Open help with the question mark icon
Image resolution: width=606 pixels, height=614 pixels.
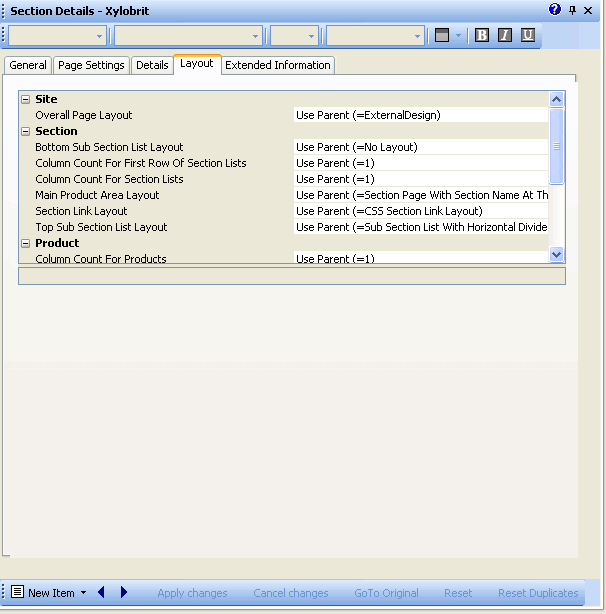[555, 9]
